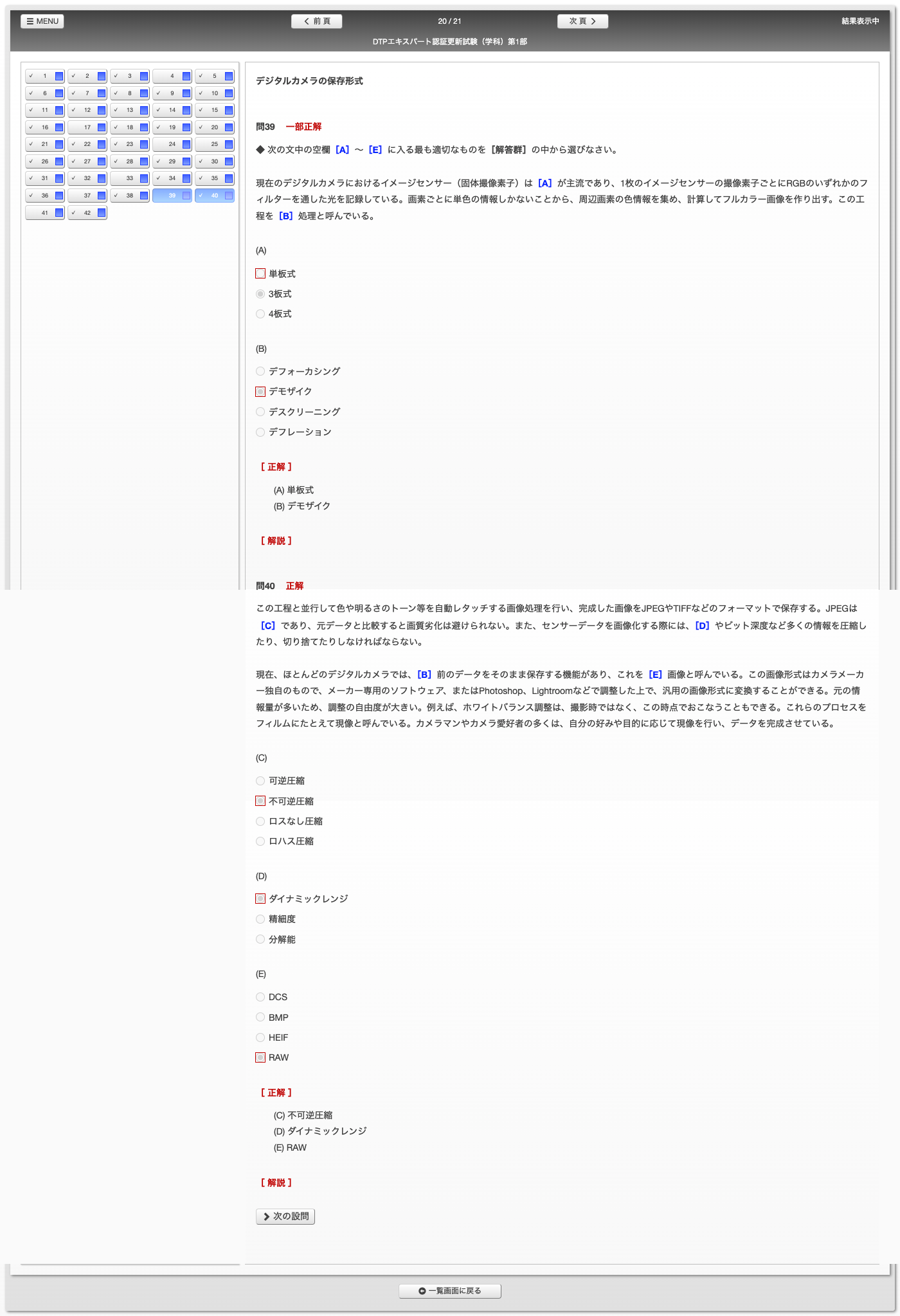The image size is (900, 1316).
Task: Click the blue square beside question 33
Action: pyautogui.click(x=144, y=179)
